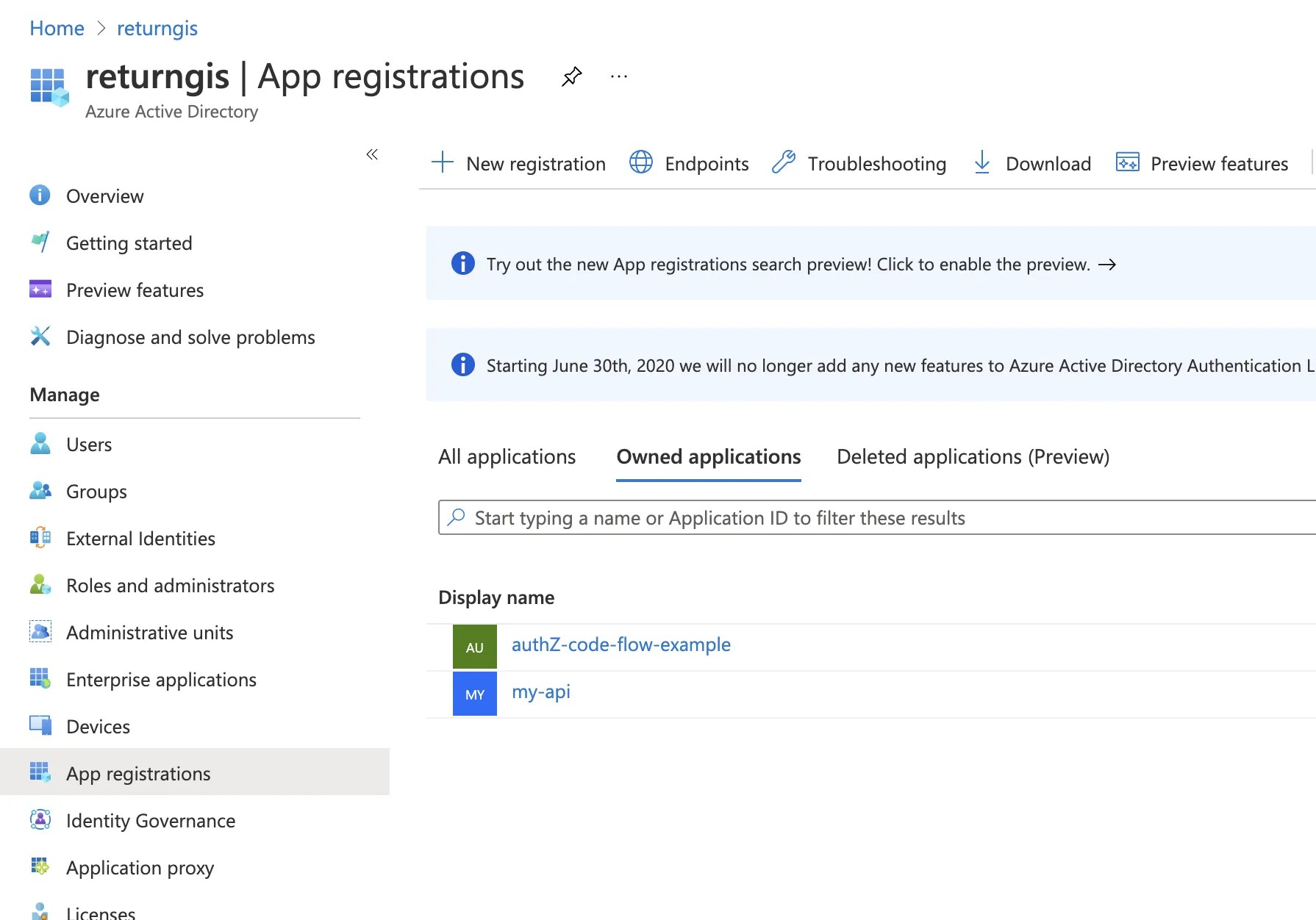The image size is (1316, 920).
Task: Open the authZ-code-flow-example application
Action: (621, 644)
